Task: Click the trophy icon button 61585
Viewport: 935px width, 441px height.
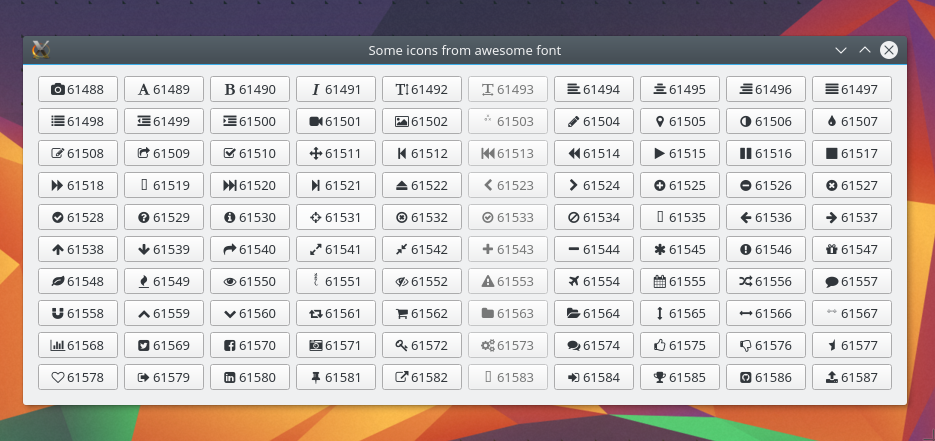Action: click(x=680, y=378)
